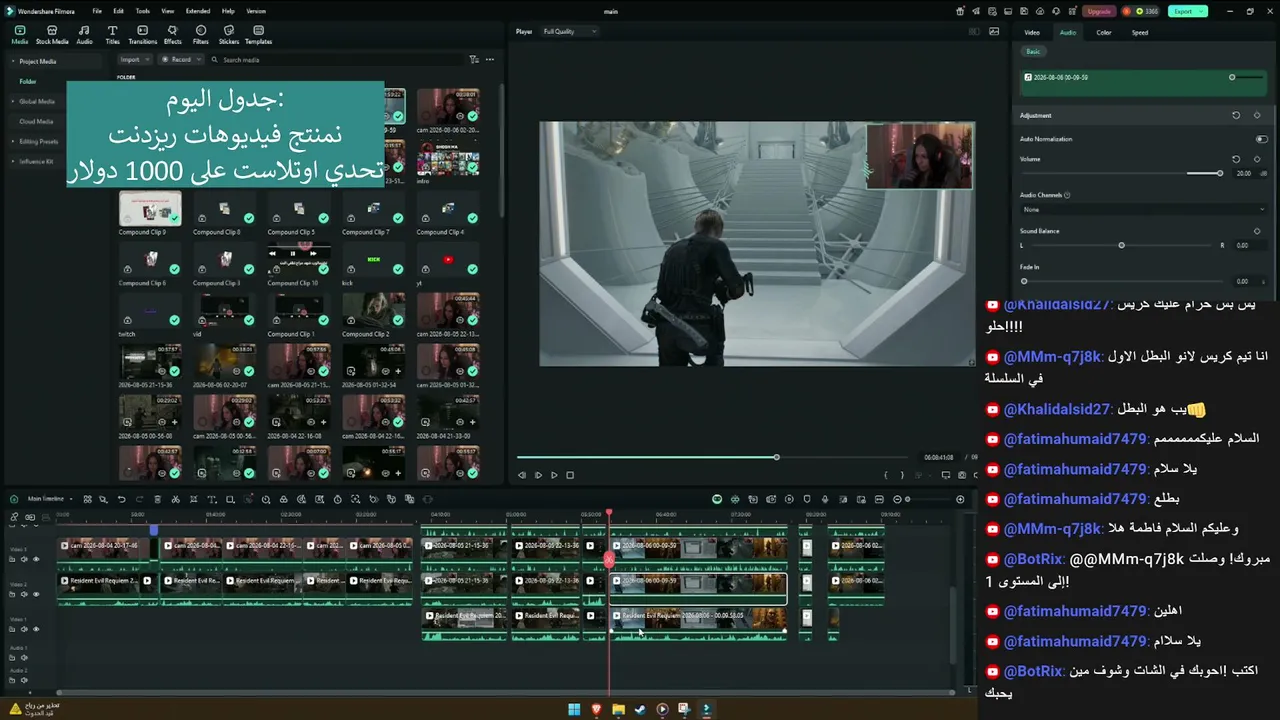Add a Sound Balance keyframe
1280x720 pixels.
(x=1257, y=231)
